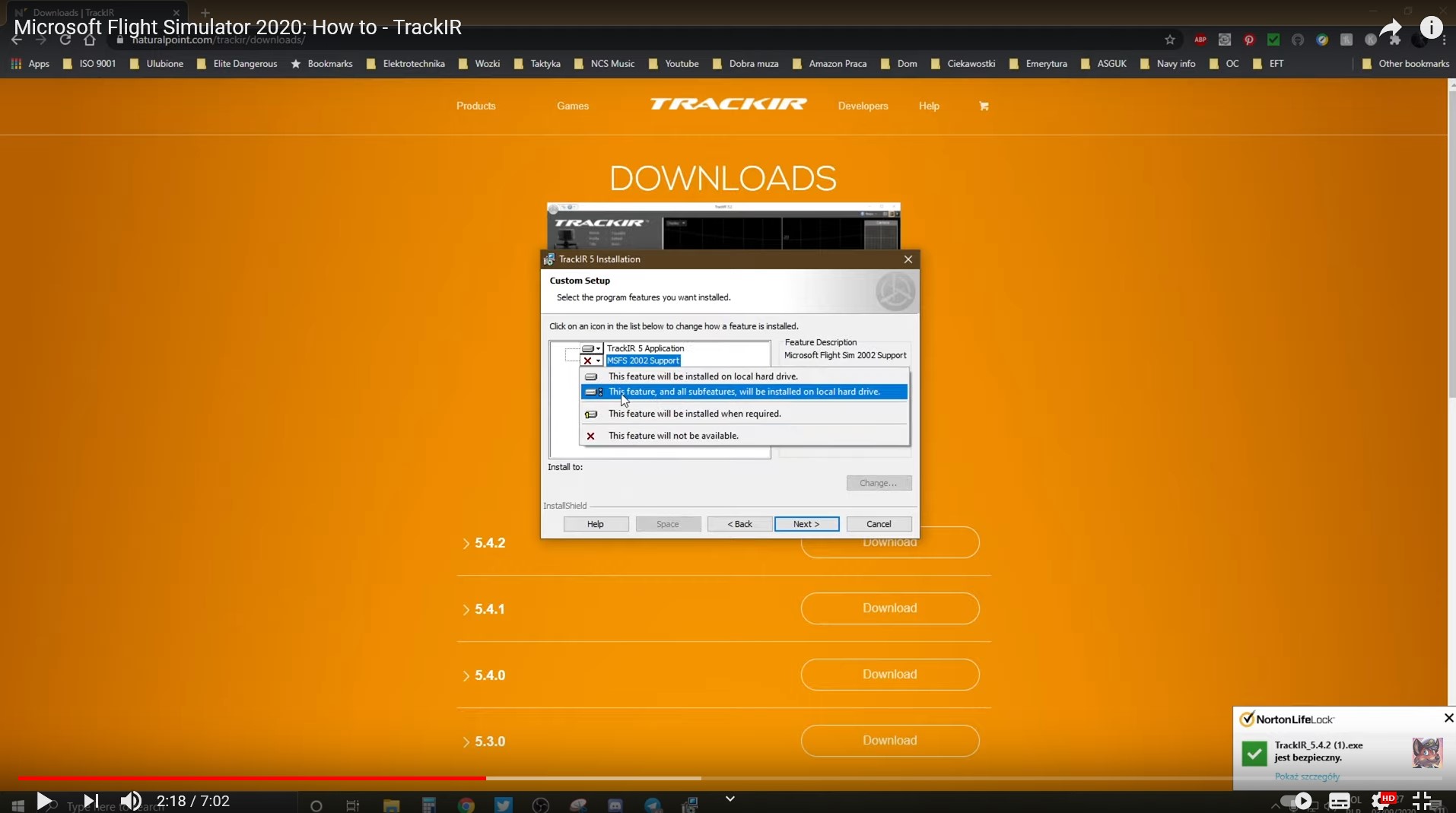This screenshot has width=1456, height=813.
Task: Choose 'installed on local hard drive' option
Action: click(744, 376)
